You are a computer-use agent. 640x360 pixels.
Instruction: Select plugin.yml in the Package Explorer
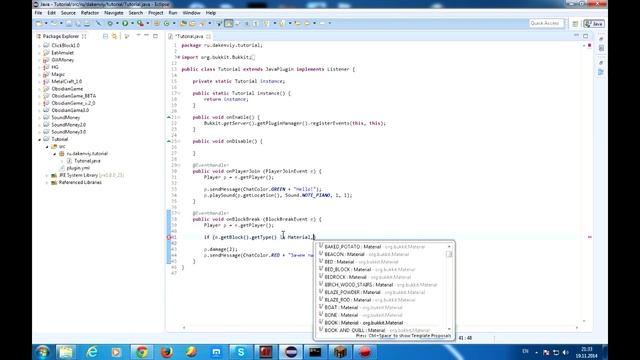point(78,168)
